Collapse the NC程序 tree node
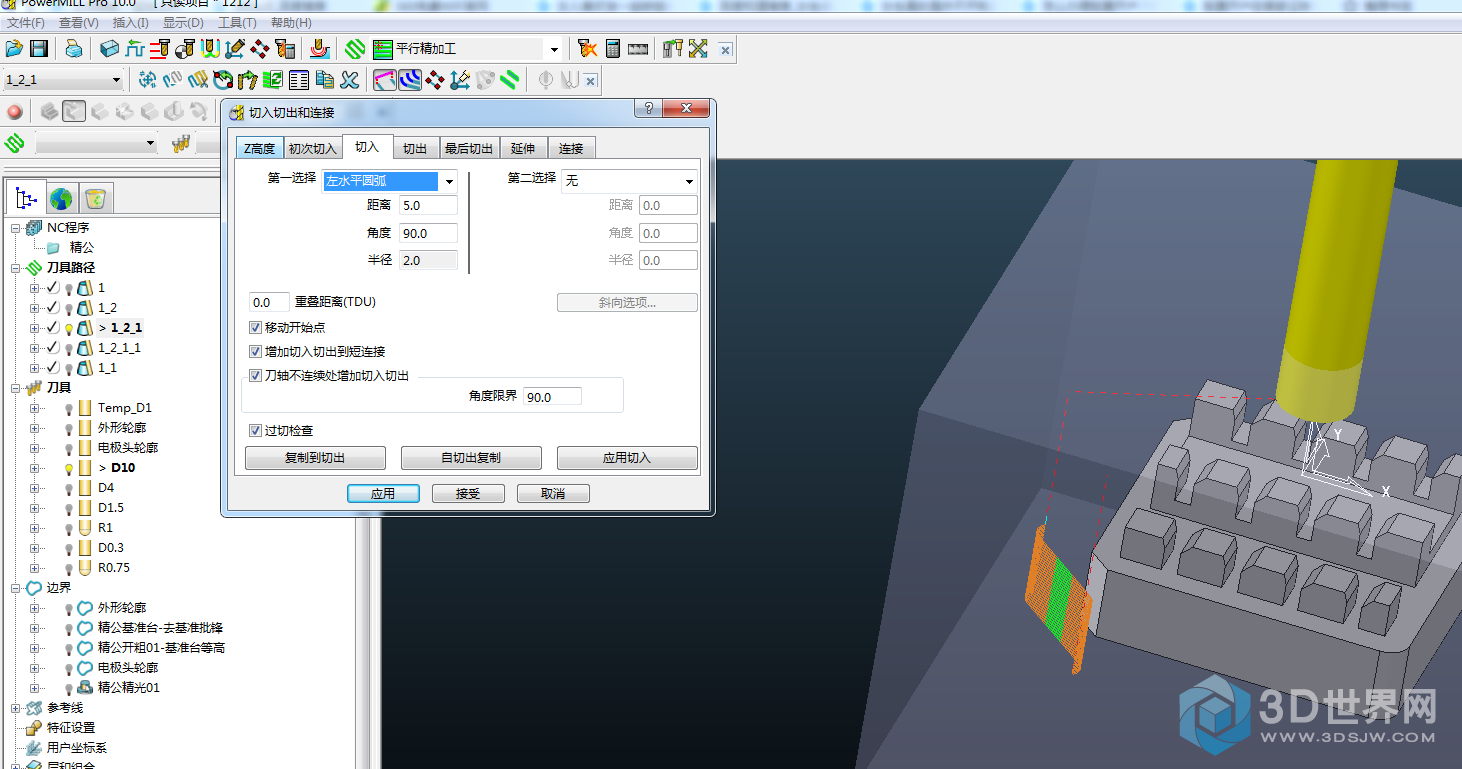Image resolution: width=1462 pixels, height=769 pixels. pos(16,228)
